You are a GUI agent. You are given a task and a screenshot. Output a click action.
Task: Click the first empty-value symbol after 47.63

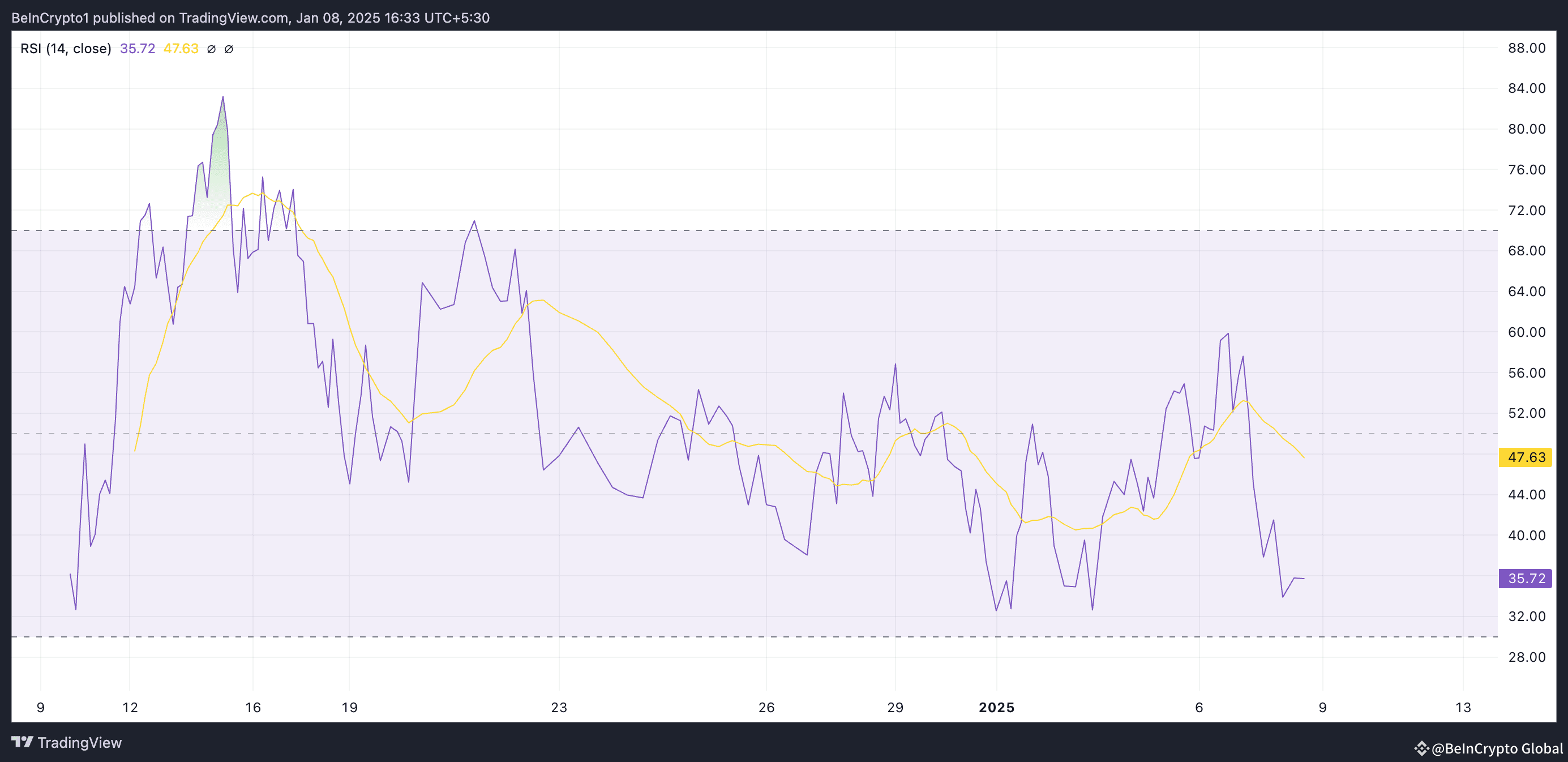211,49
